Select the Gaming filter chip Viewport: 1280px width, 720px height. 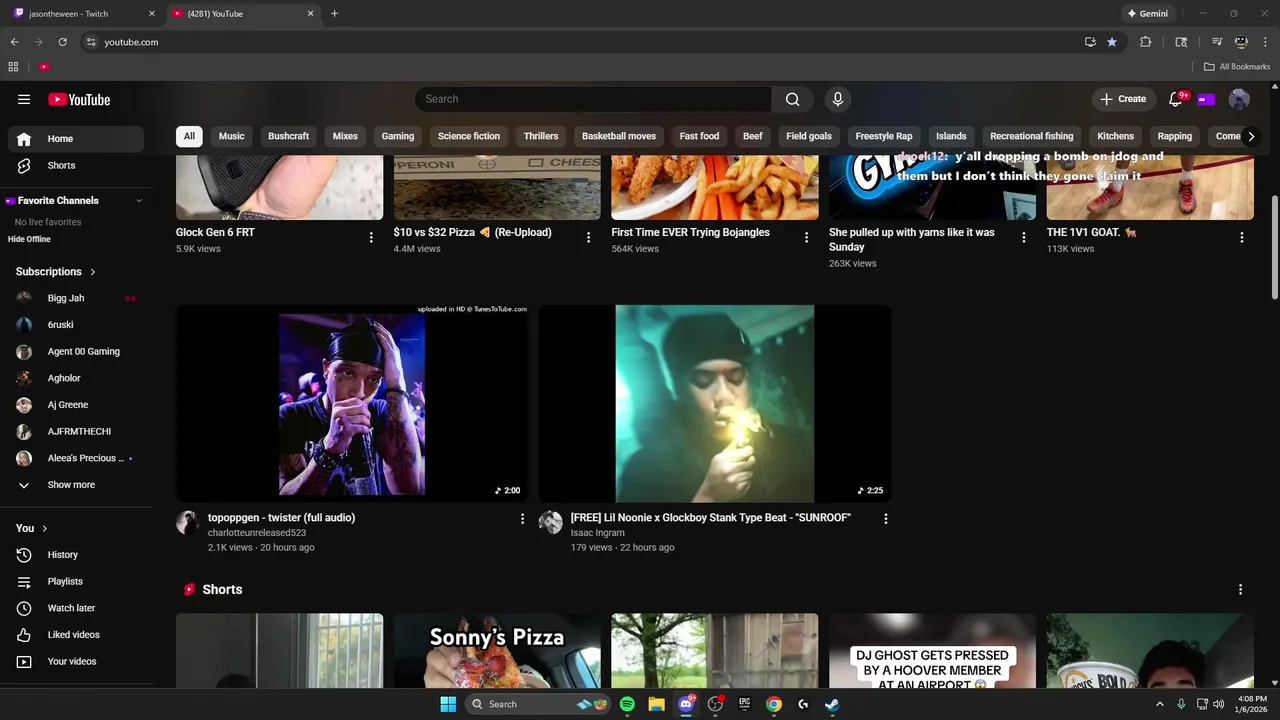(x=397, y=136)
